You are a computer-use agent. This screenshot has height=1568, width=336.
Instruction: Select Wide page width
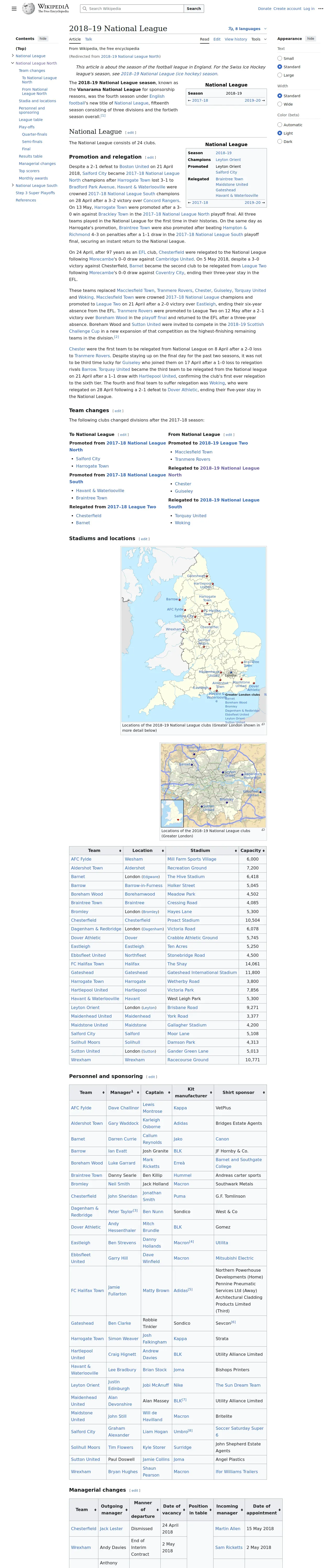click(x=280, y=104)
